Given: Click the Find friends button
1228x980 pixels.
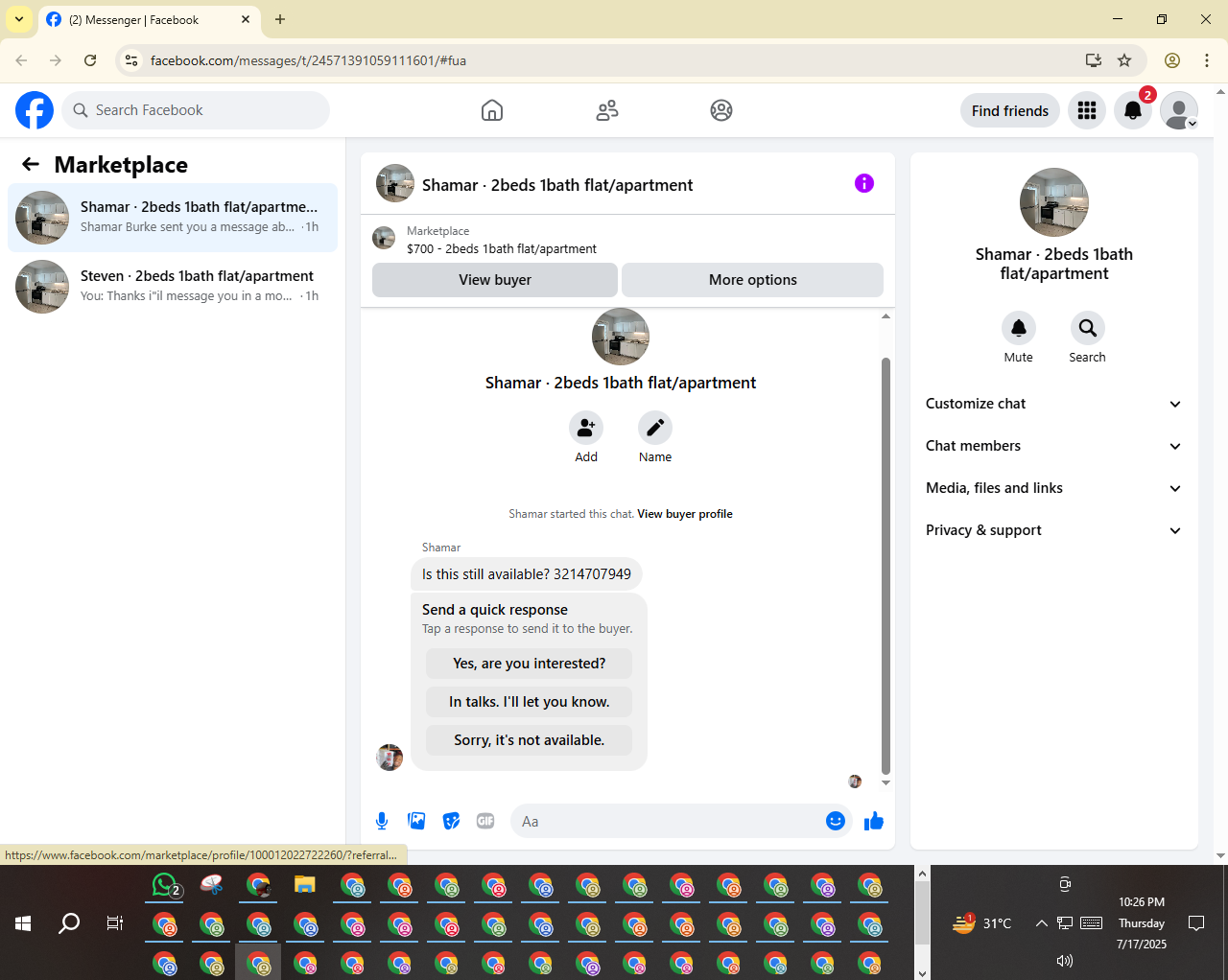Looking at the screenshot, I should (1010, 110).
